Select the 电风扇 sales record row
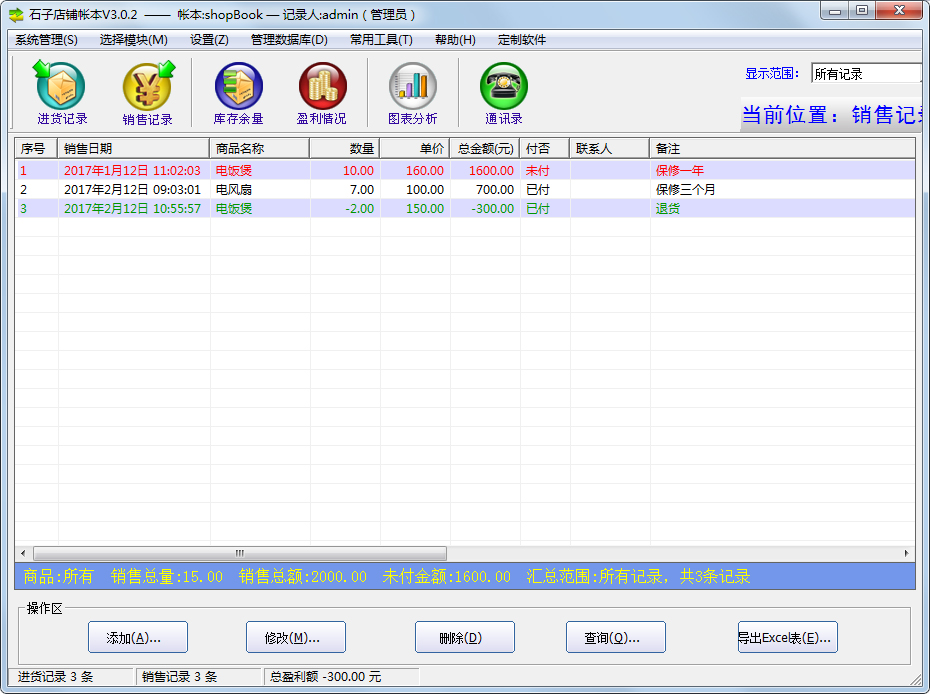The image size is (930, 694). point(300,189)
